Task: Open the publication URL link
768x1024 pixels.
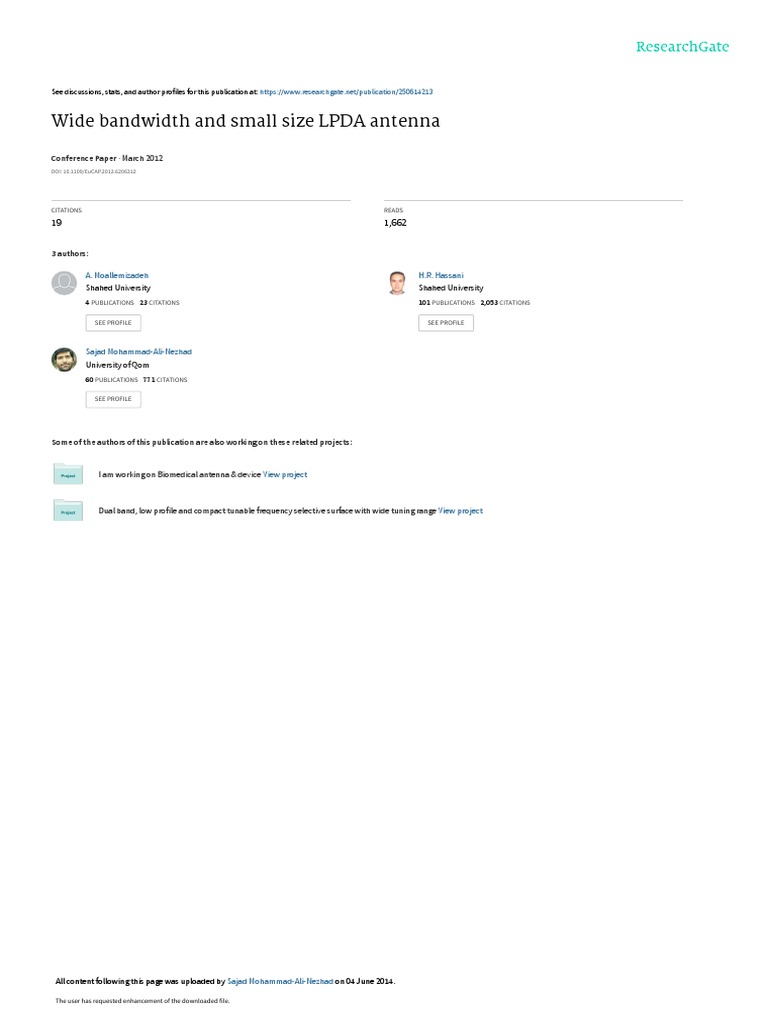Action: (346, 92)
